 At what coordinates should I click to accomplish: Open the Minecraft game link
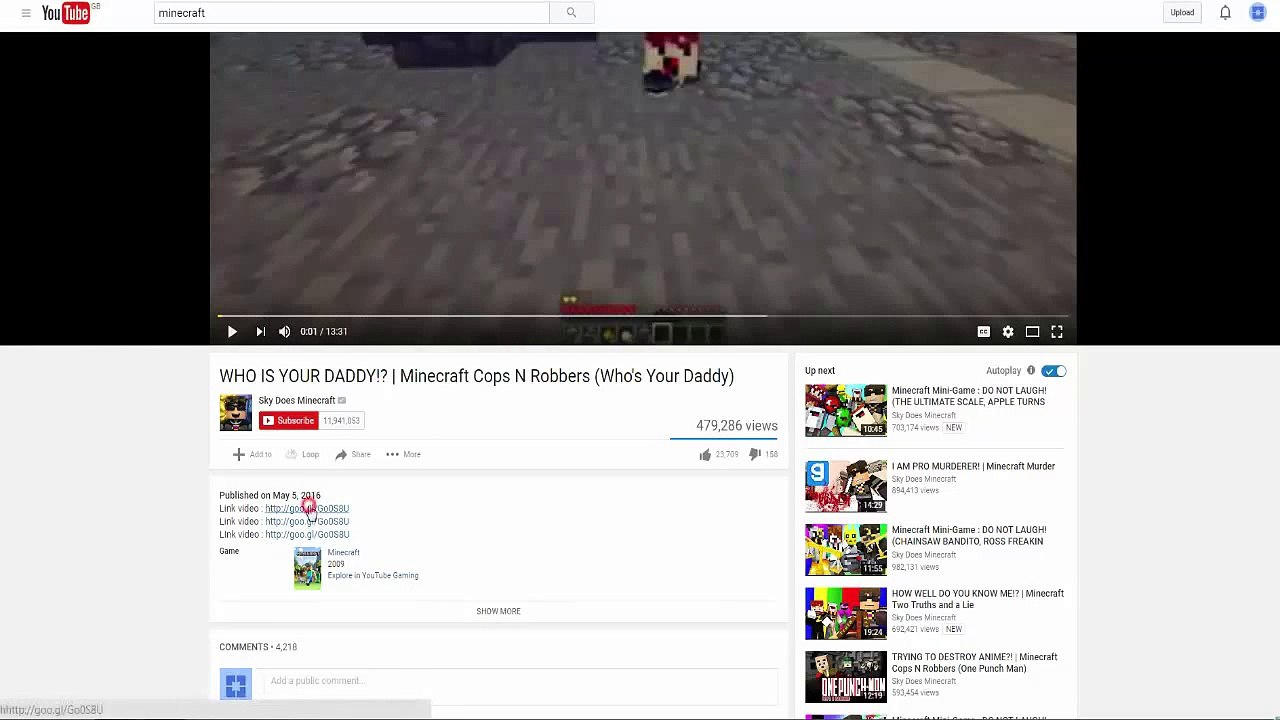[343, 553]
